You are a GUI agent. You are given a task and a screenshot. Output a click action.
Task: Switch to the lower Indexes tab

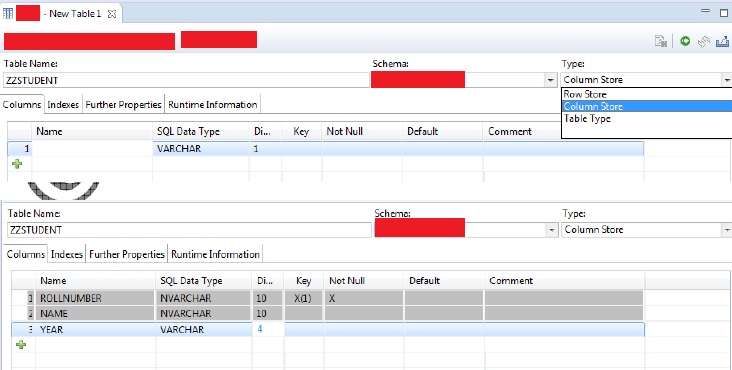tap(67, 254)
